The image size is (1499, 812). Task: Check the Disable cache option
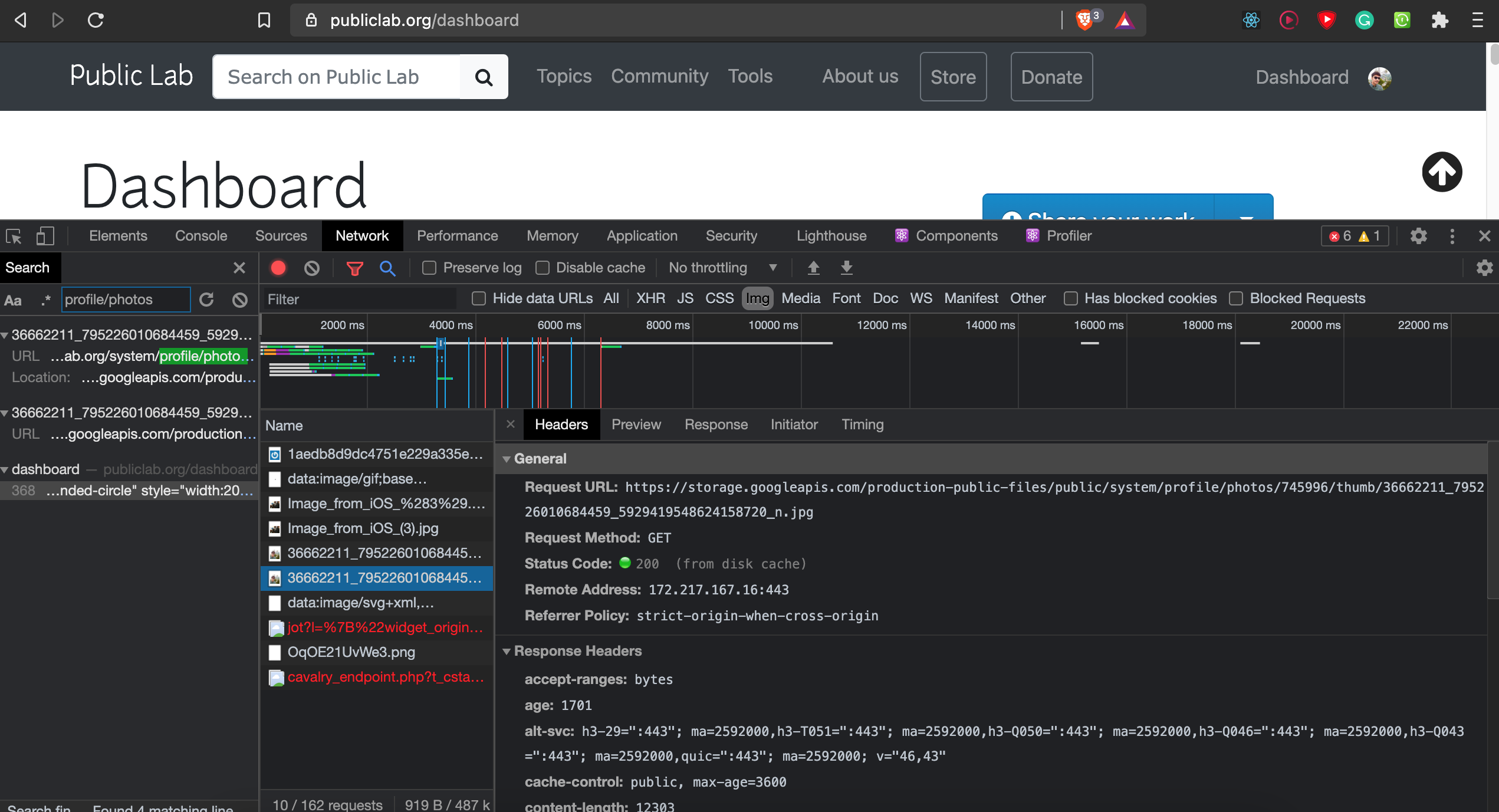pyautogui.click(x=543, y=268)
